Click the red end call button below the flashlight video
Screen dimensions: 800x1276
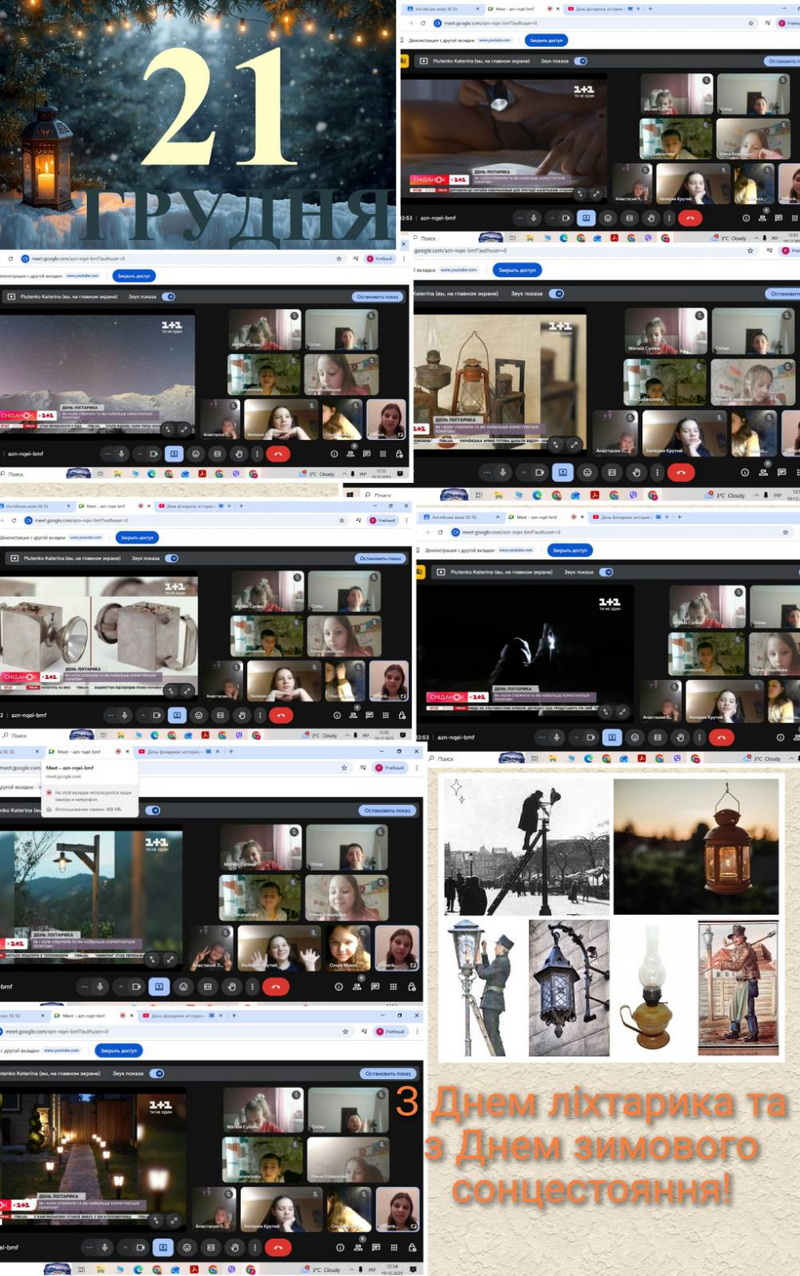coord(689,218)
